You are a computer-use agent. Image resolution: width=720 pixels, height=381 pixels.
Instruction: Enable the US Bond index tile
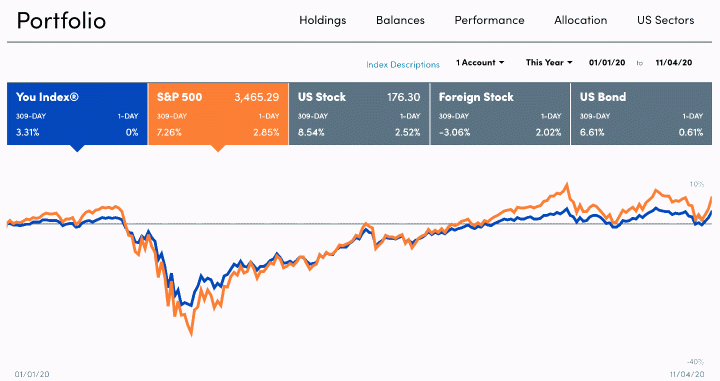click(x=641, y=114)
